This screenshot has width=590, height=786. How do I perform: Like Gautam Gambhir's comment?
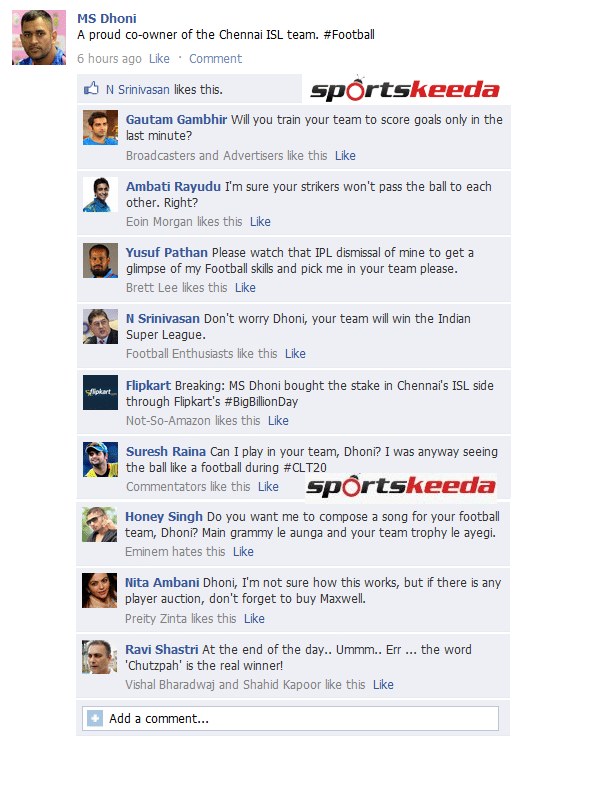[x=345, y=155]
